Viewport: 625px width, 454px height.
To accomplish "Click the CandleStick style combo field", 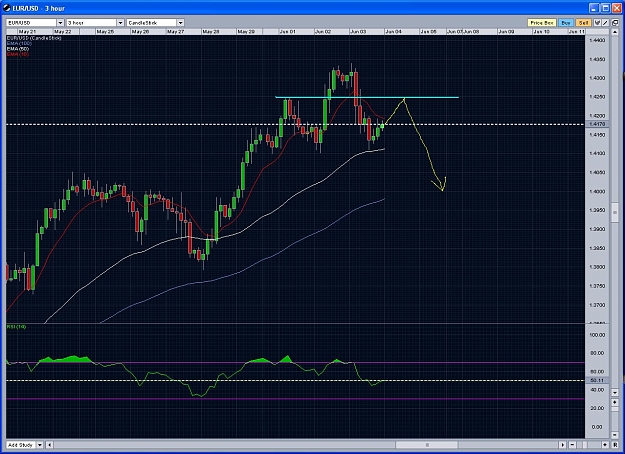I will pyautogui.click(x=155, y=23).
